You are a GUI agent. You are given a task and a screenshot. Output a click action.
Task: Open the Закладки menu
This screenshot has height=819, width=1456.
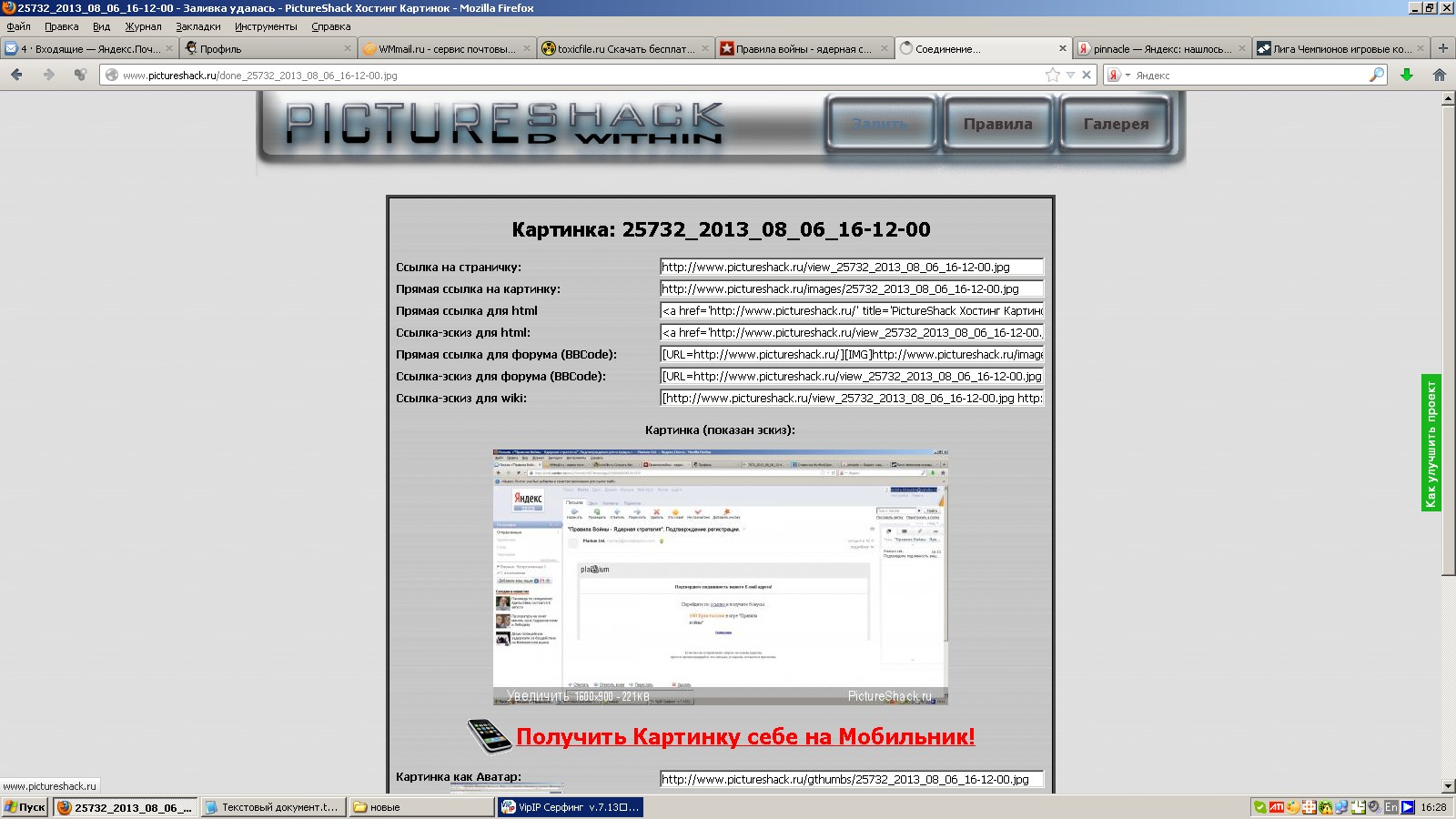tap(197, 26)
